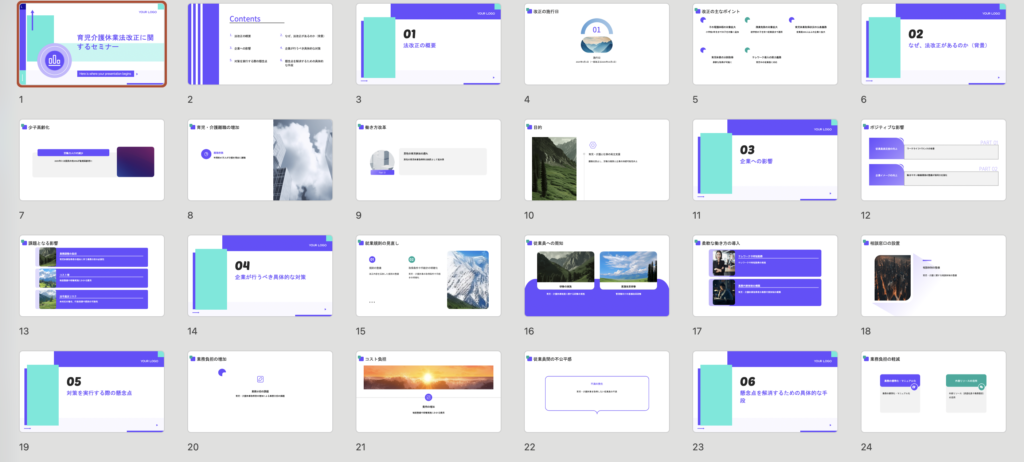Choose slide 5 改正の主なポイント

pos(765,44)
